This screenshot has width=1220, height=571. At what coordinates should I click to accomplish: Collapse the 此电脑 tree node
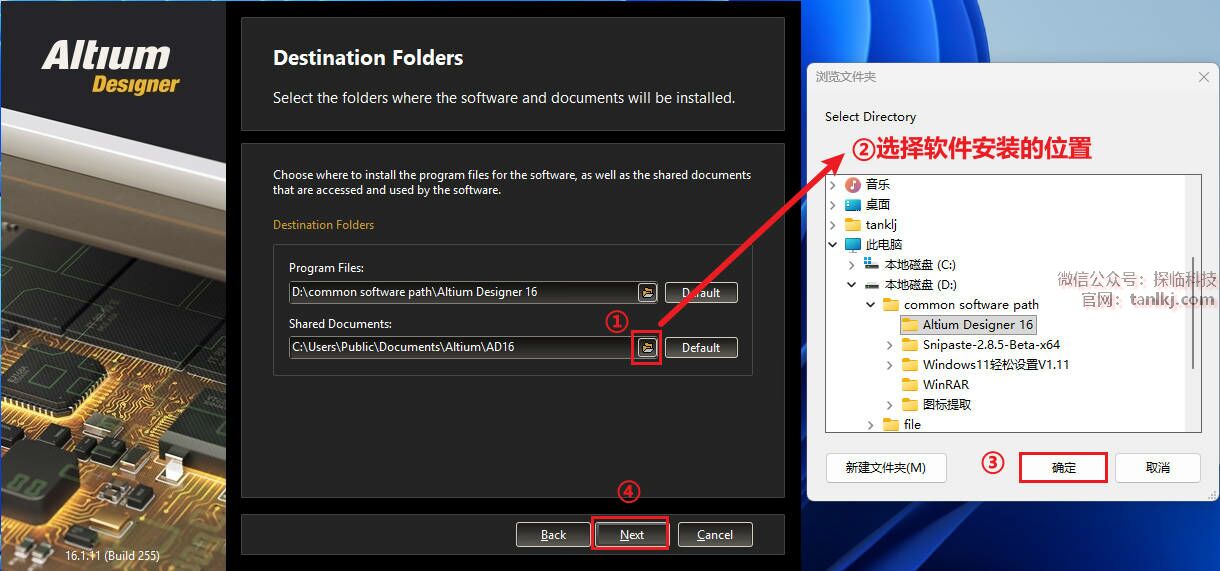coord(833,245)
